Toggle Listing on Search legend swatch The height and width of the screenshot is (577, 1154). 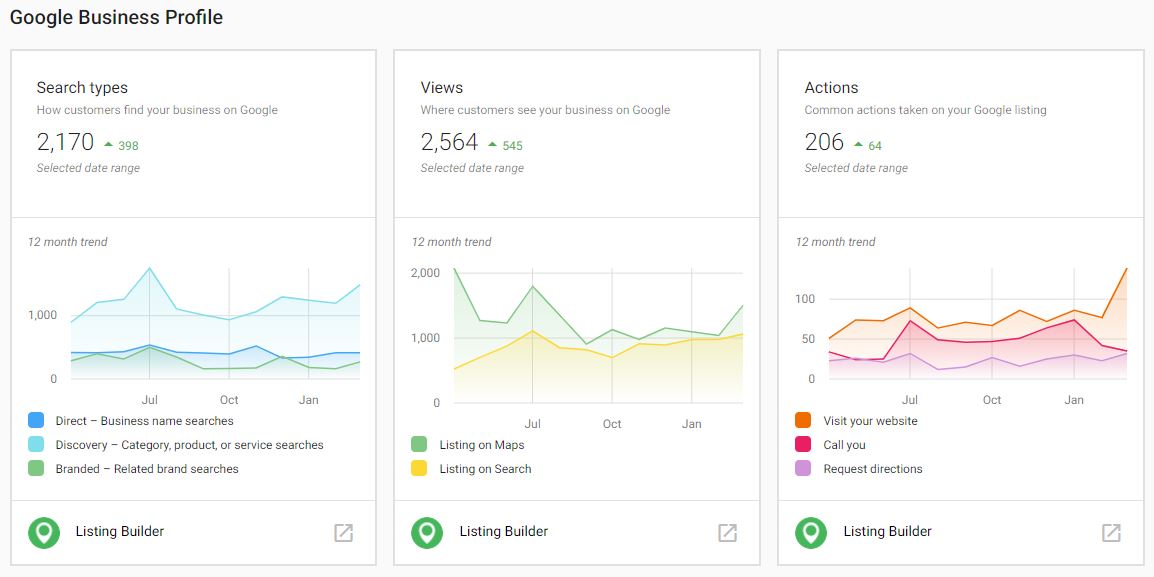click(419, 469)
